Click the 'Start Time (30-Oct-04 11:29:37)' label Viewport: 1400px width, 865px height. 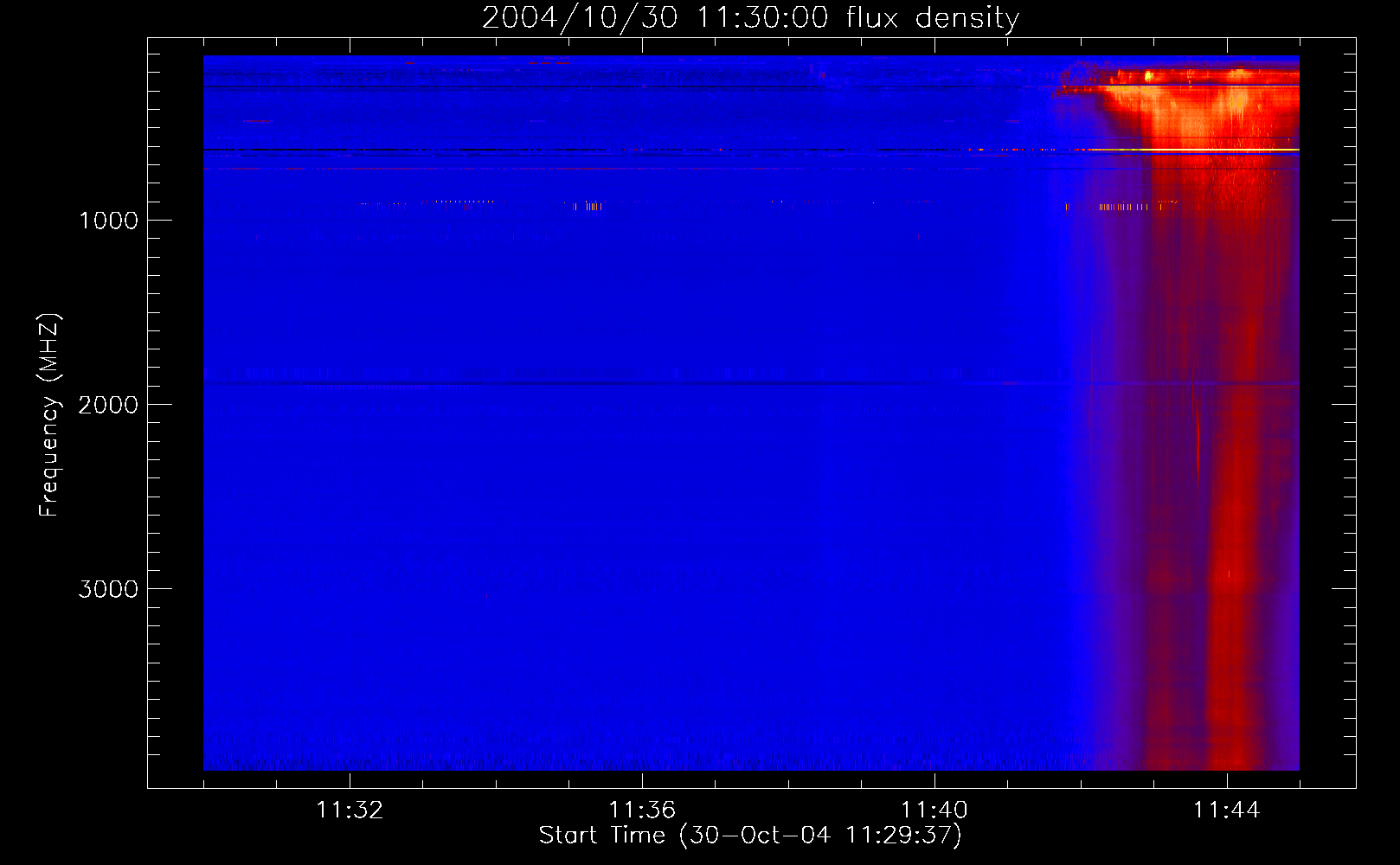coord(750,836)
